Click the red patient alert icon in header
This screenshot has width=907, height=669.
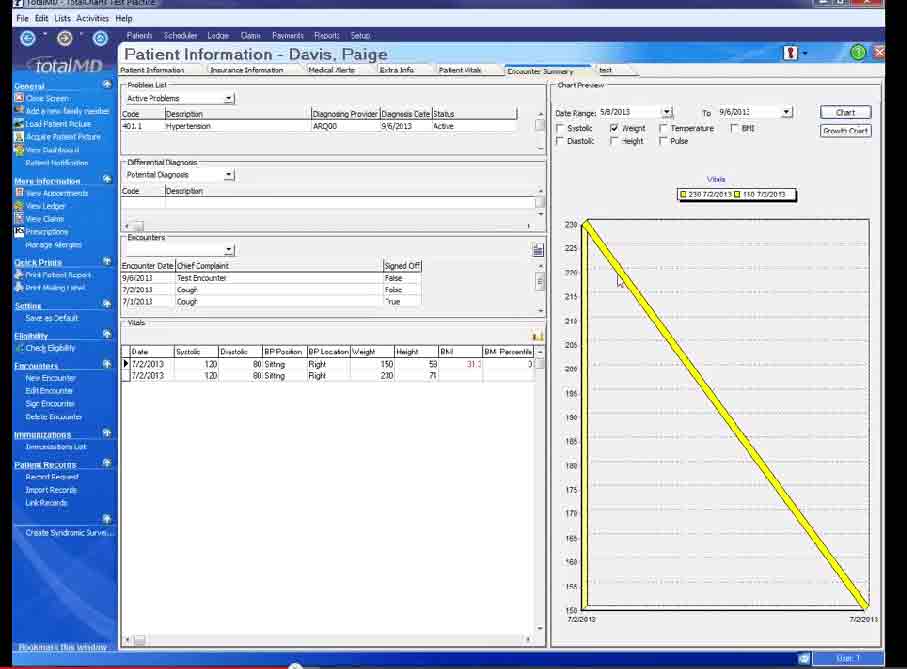pyautogui.click(x=790, y=53)
